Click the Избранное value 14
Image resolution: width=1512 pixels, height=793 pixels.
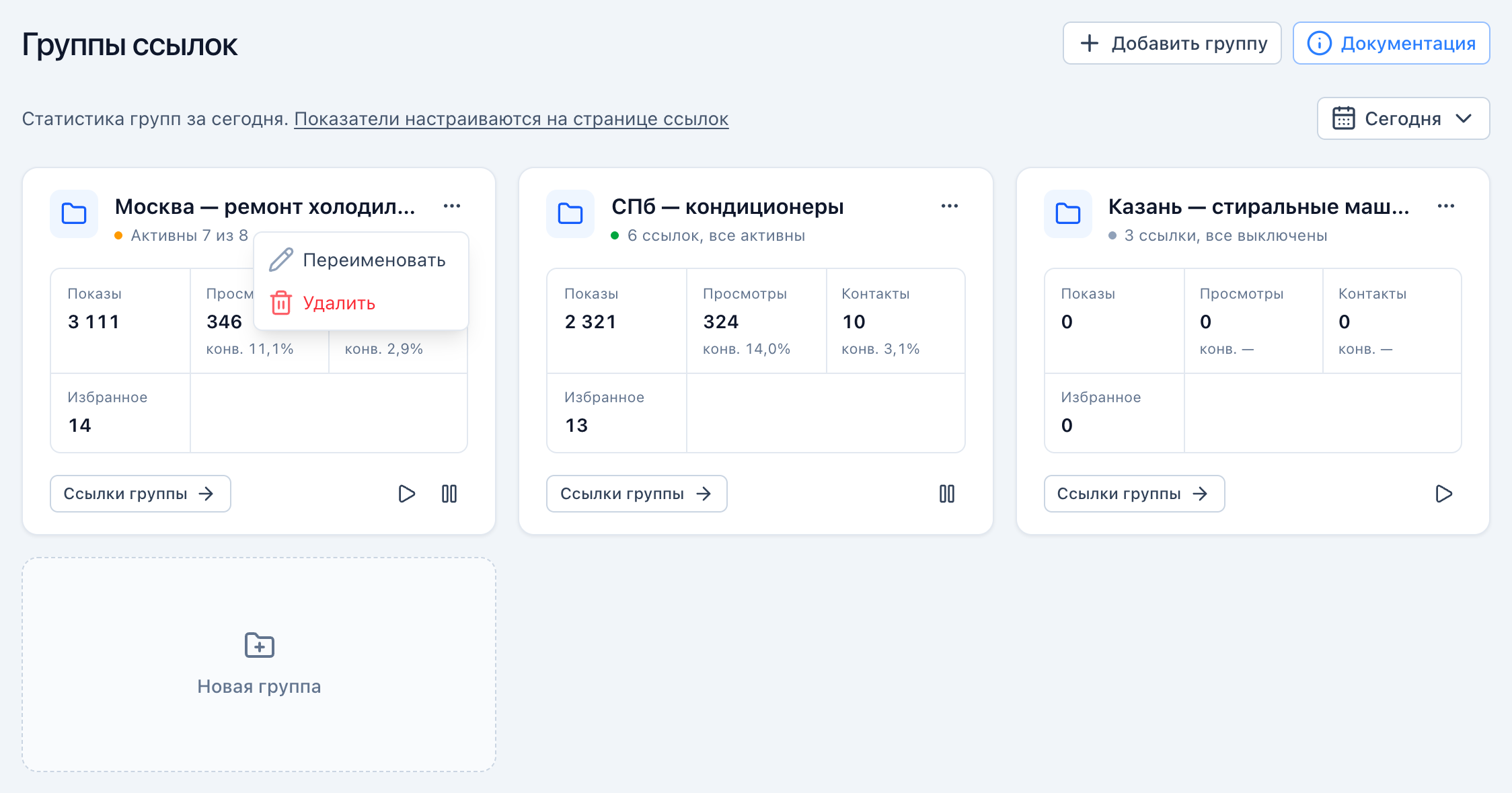(79, 426)
